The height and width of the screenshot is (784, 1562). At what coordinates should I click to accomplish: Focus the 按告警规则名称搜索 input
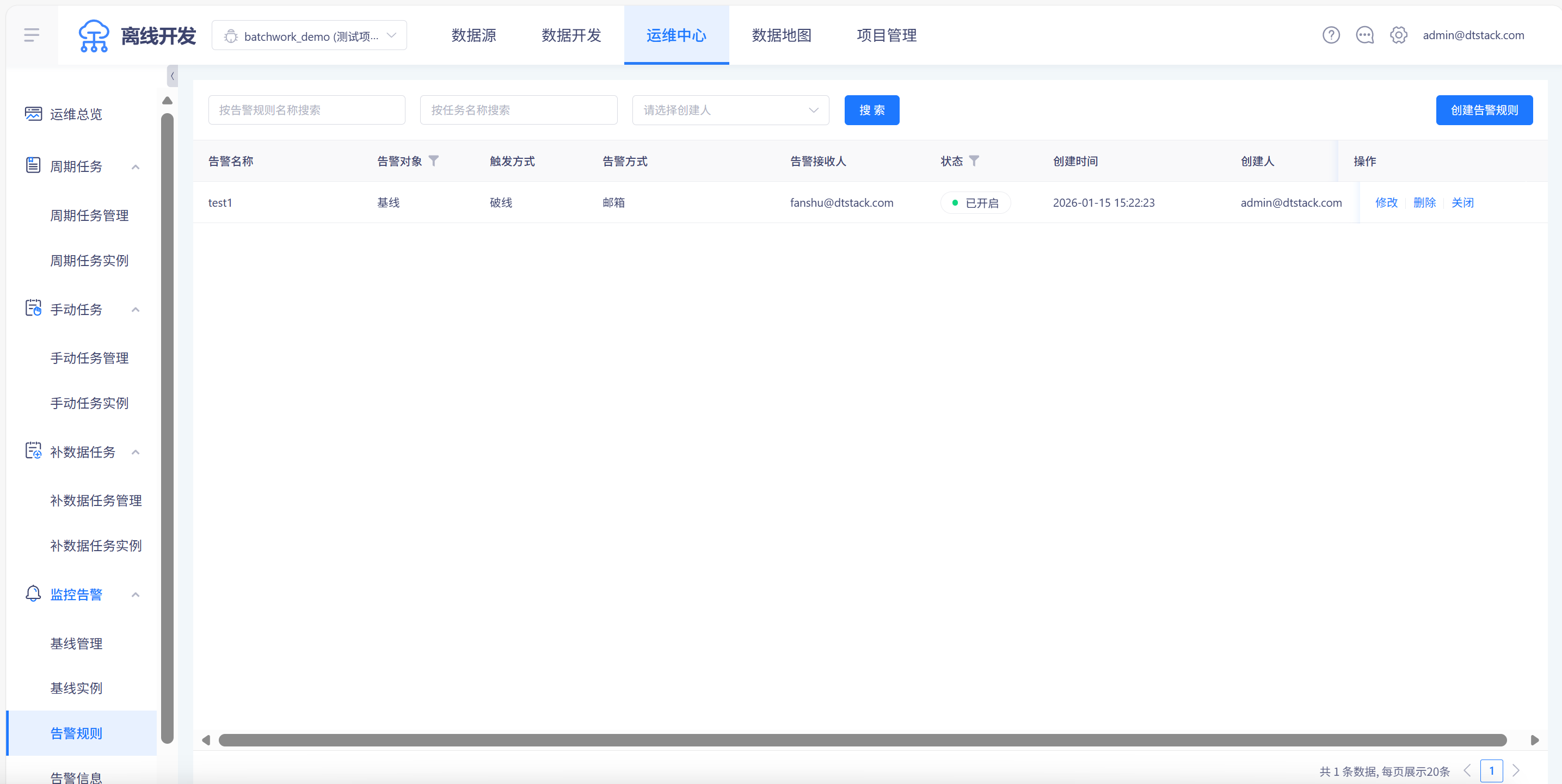307,110
